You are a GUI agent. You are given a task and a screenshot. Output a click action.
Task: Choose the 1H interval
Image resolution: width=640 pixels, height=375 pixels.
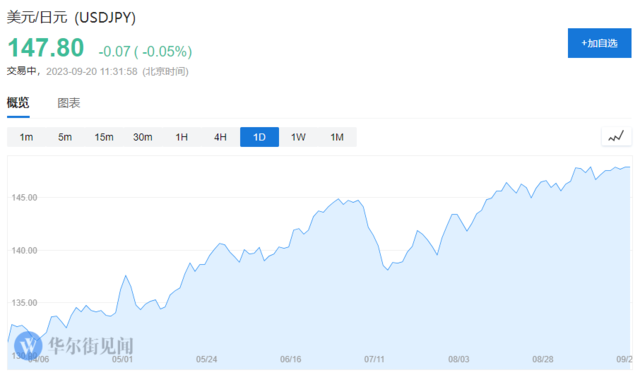coord(182,137)
